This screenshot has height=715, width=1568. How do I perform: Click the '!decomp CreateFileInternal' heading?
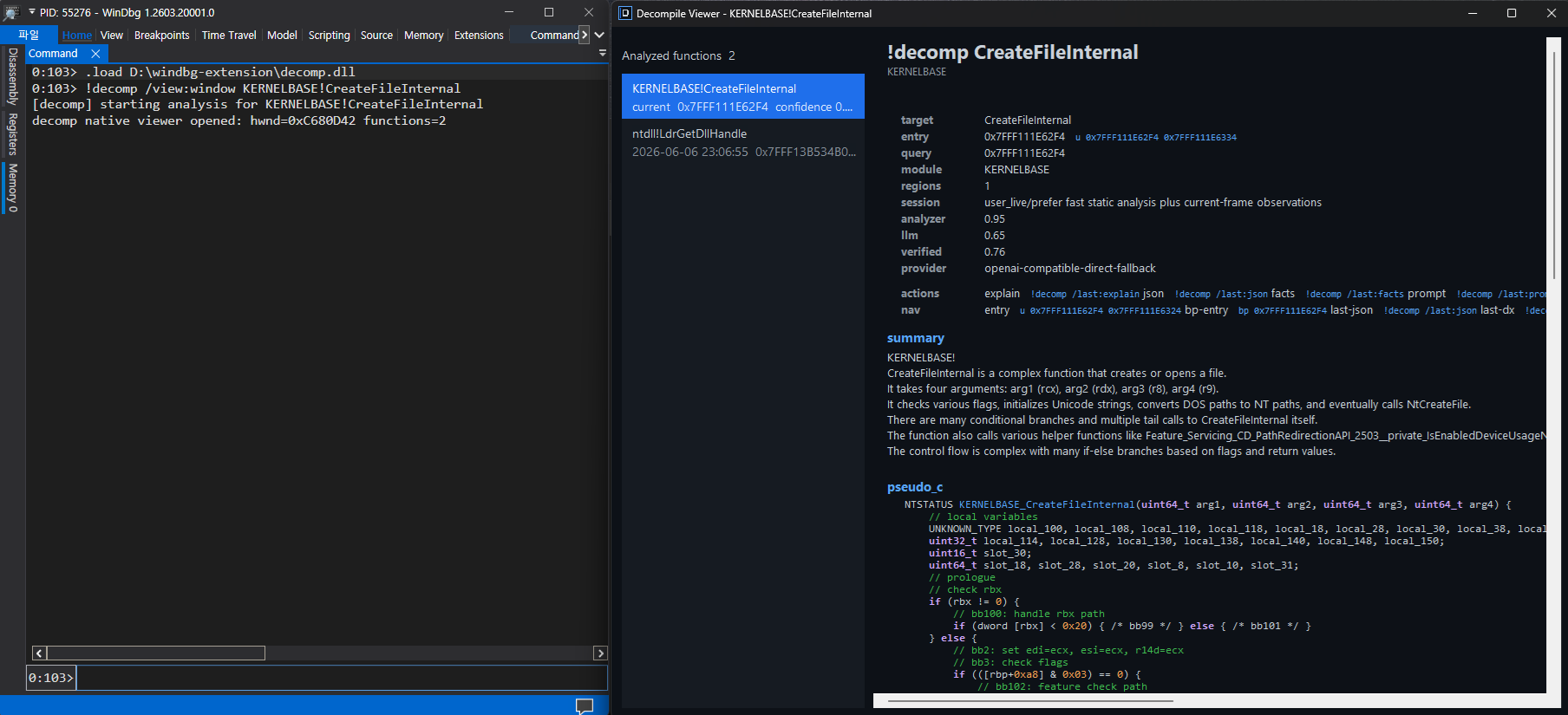(1012, 52)
